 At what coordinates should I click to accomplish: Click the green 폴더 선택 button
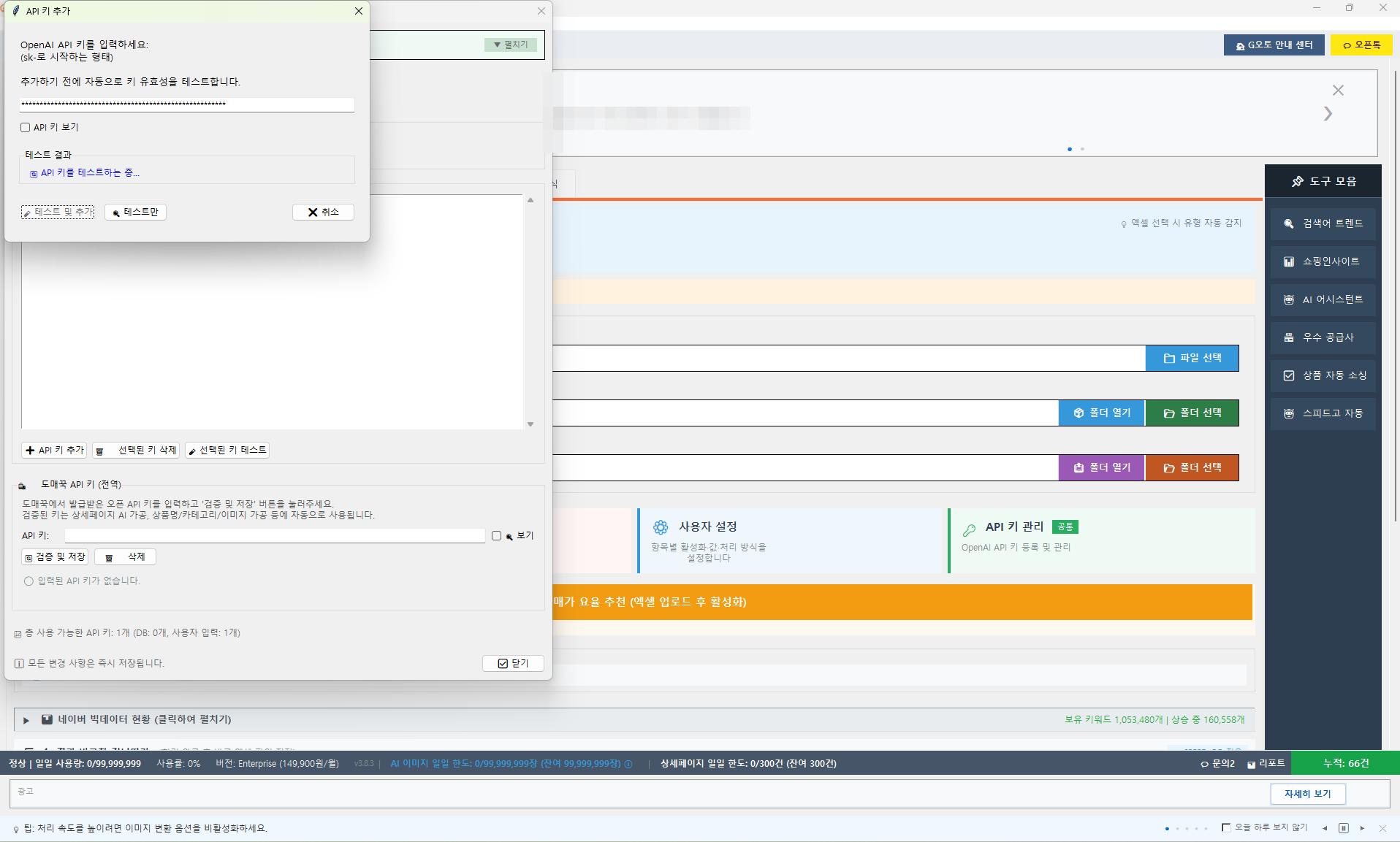pos(1192,413)
